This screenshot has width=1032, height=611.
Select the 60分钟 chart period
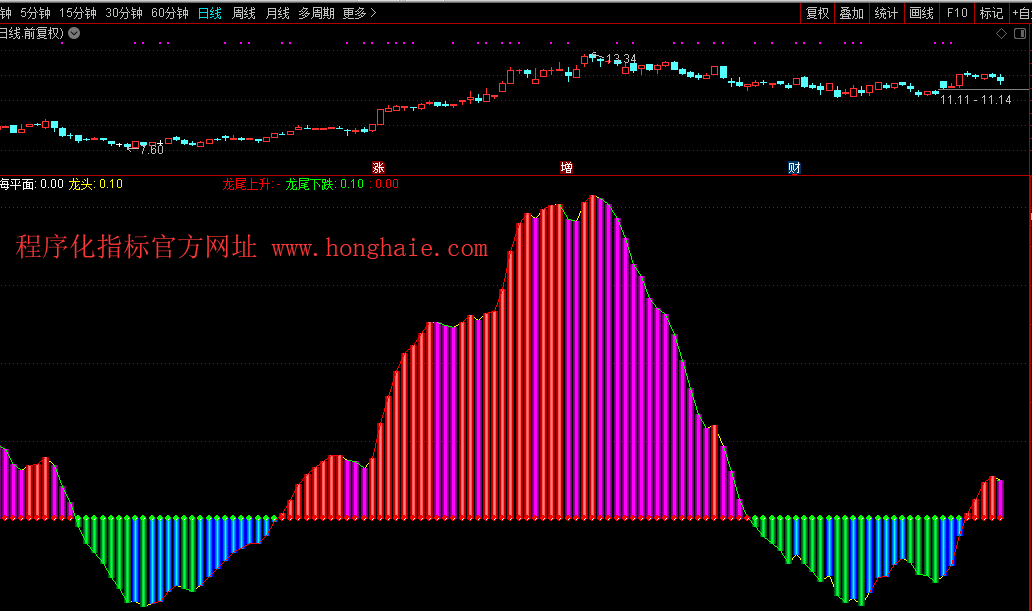(170, 13)
